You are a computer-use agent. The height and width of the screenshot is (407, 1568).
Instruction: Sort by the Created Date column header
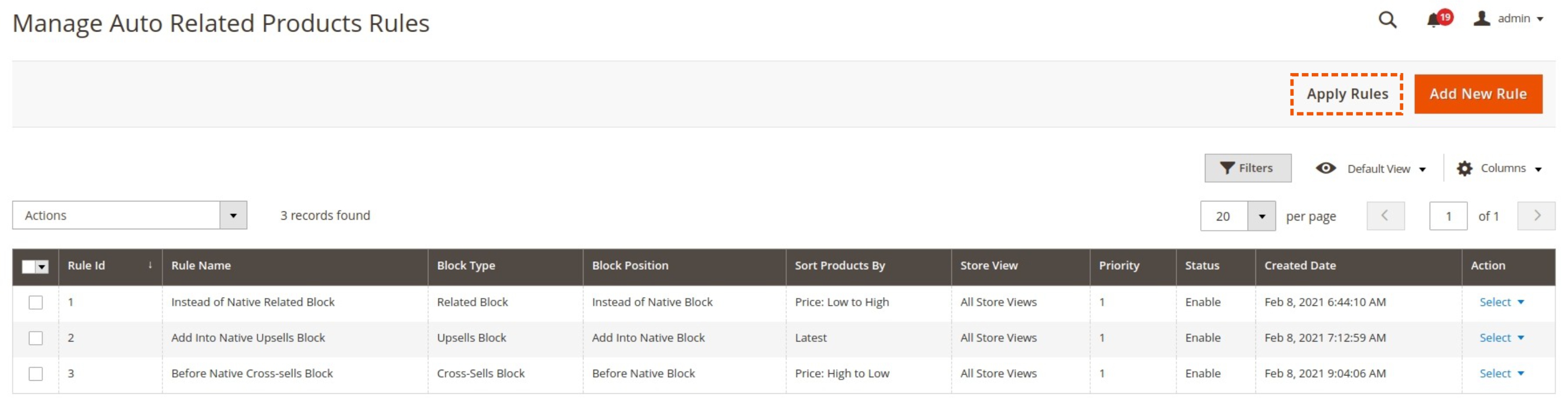1300,265
